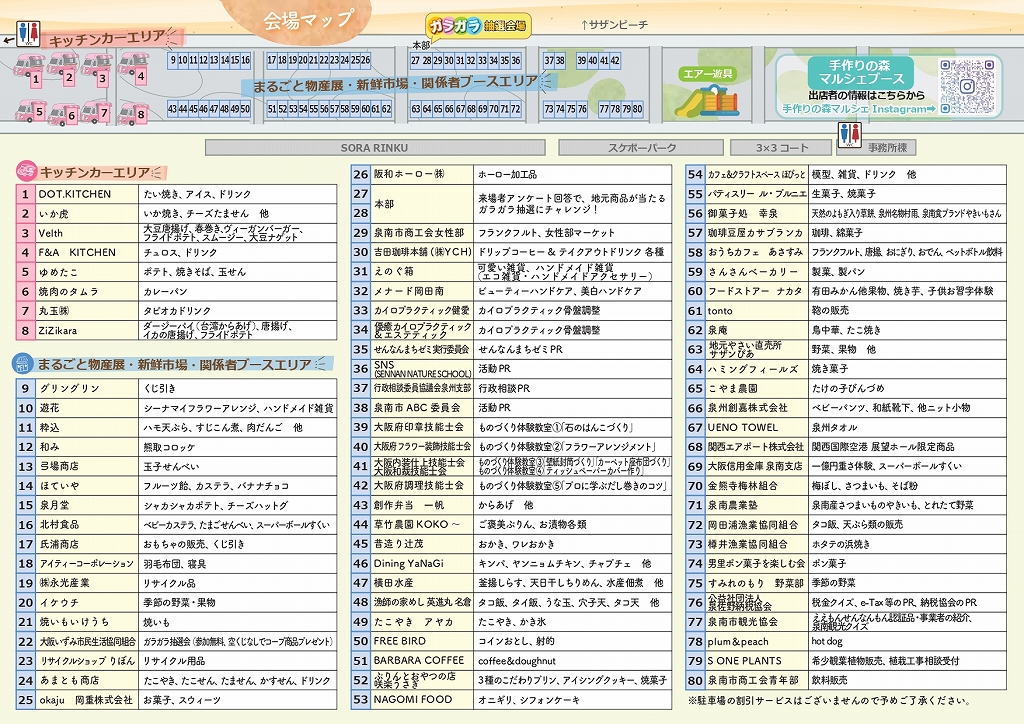Screen dimensions: 1024x724
Task: Click the DOT.KITCHEN row name
Action: tap(74, 194)
